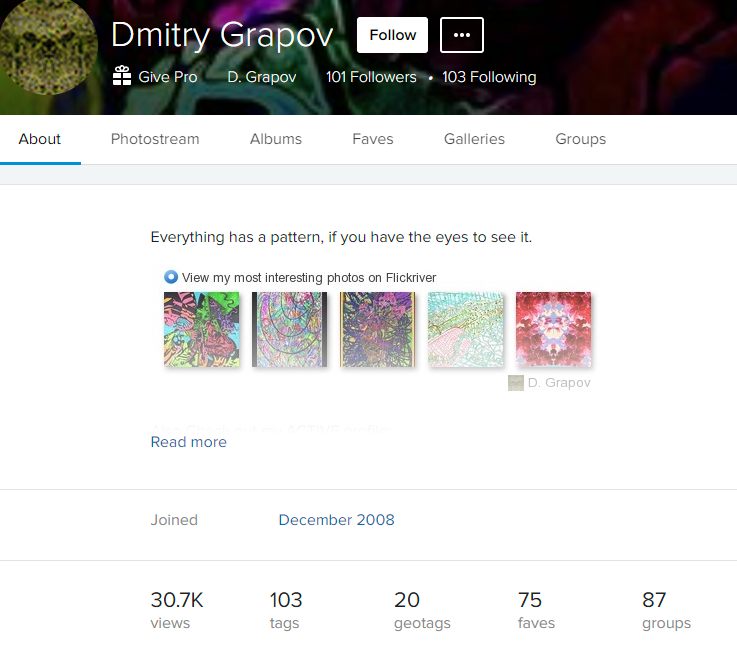
Task: Open the second spiral pattern thumbnail
Action: (x=290, y=329)
